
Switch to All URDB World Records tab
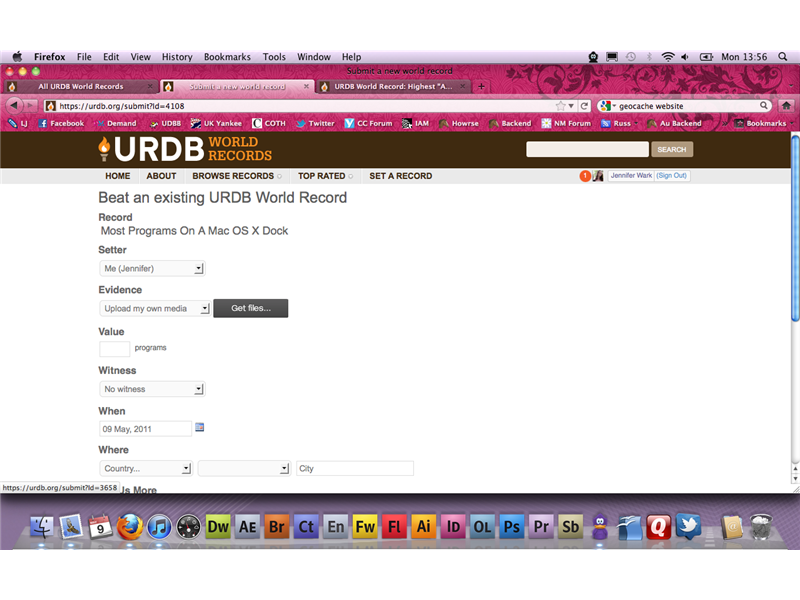click(81, 86)
